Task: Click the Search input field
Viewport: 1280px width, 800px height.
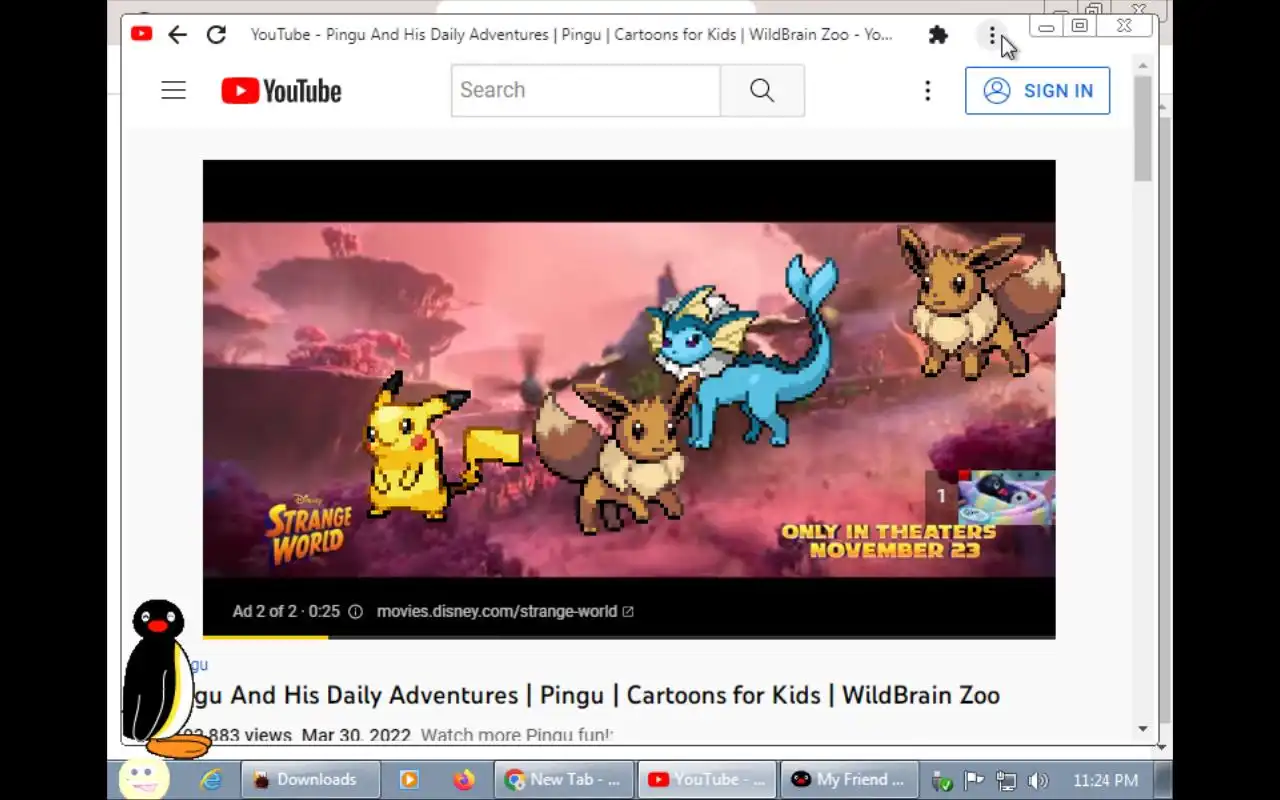Action: 585,90
